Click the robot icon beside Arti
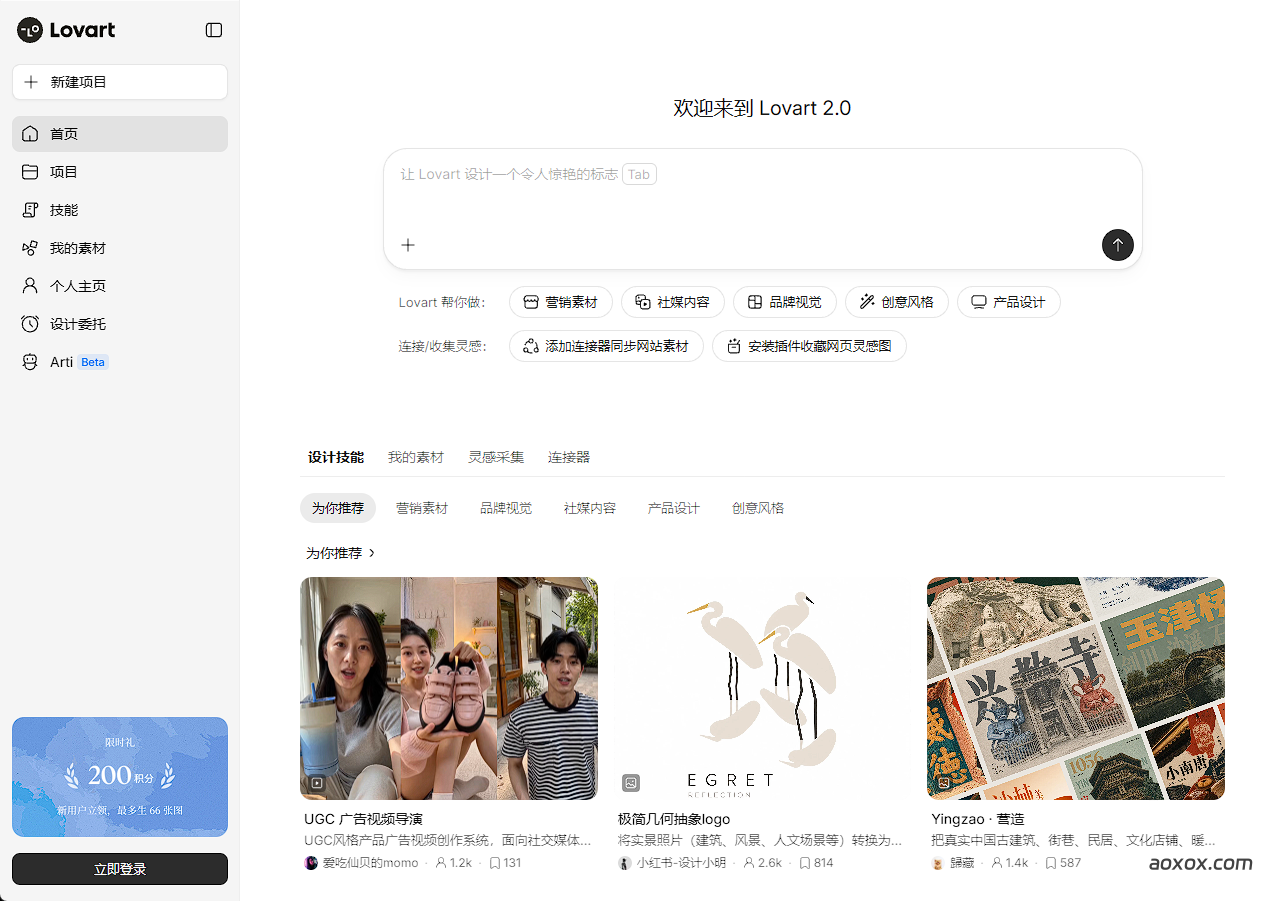 [30, 362]
